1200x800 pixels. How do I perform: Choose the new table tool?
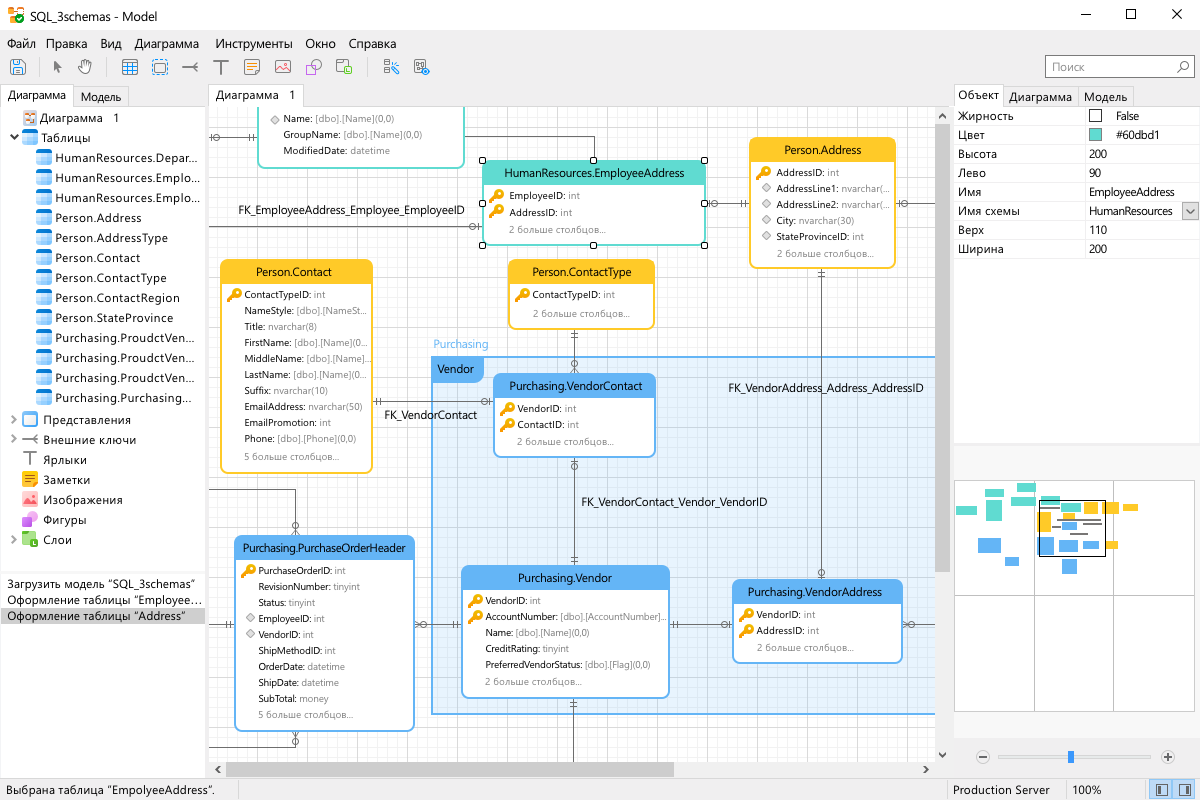tap(130, 67)
